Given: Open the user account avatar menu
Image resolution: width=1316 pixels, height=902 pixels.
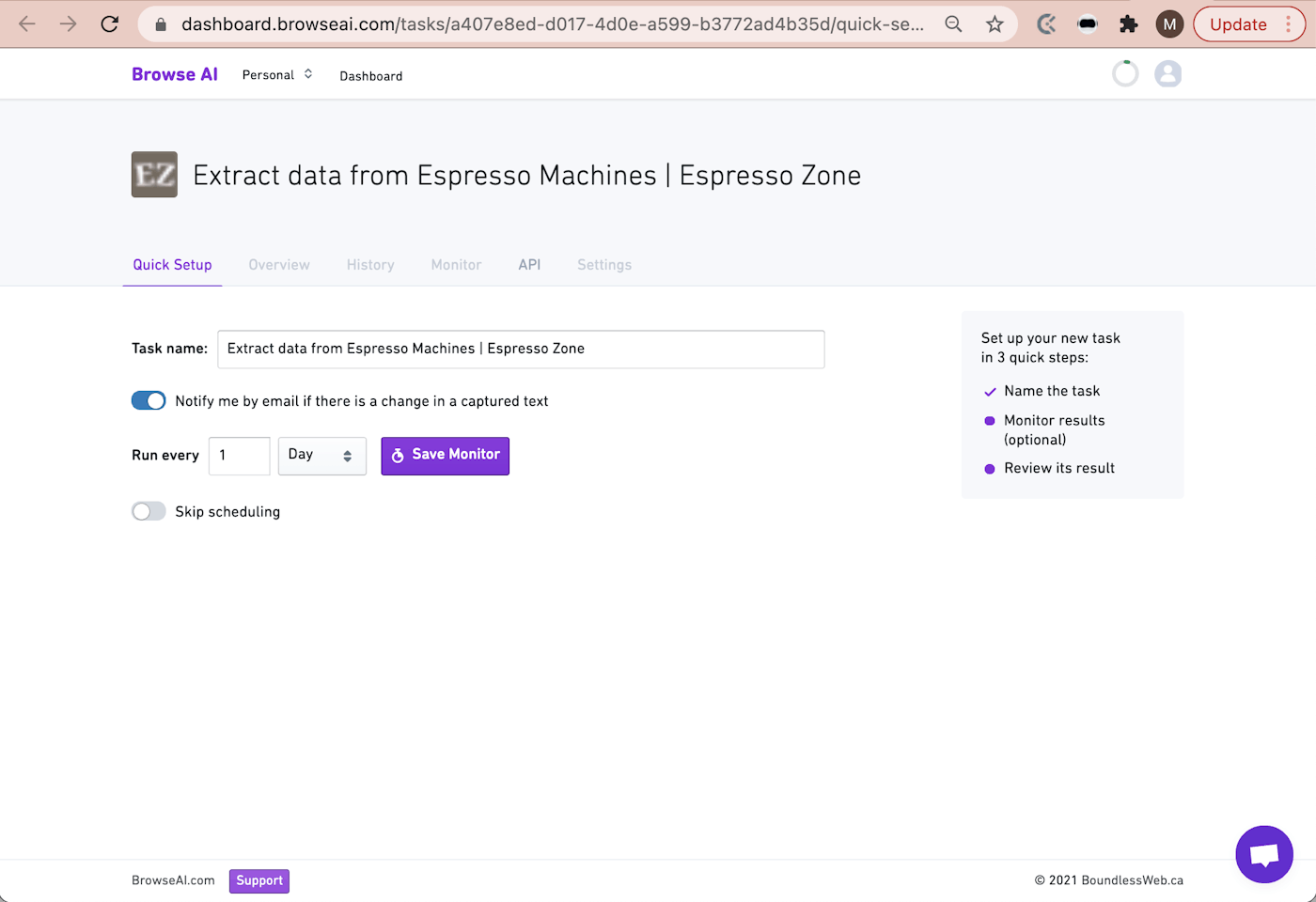Looking at the screenshot, I should point(1167,73).
